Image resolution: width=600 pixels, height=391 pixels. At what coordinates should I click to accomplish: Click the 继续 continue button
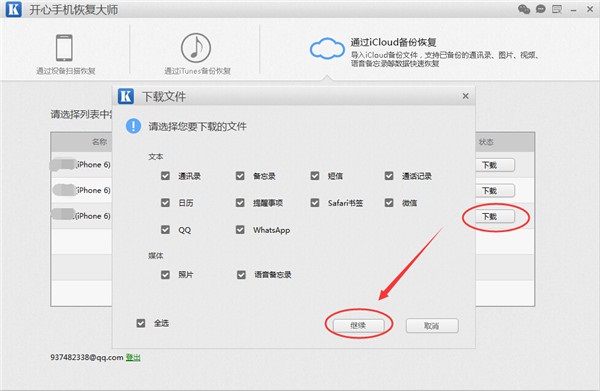point(359,326)
